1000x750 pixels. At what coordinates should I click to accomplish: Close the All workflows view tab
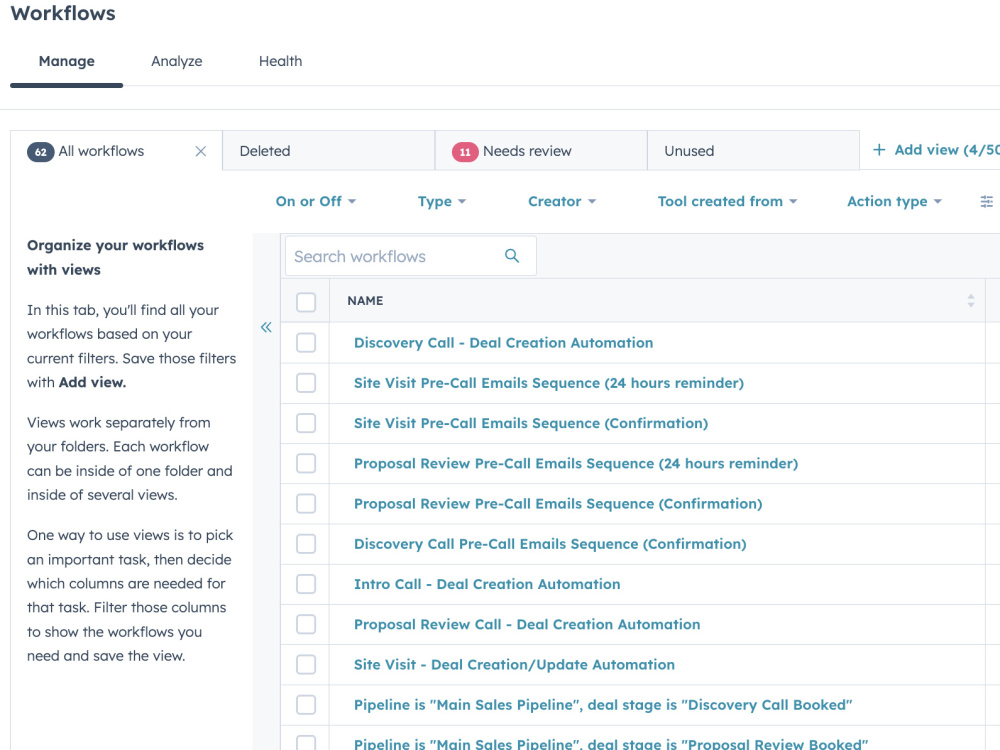[200, 151]
